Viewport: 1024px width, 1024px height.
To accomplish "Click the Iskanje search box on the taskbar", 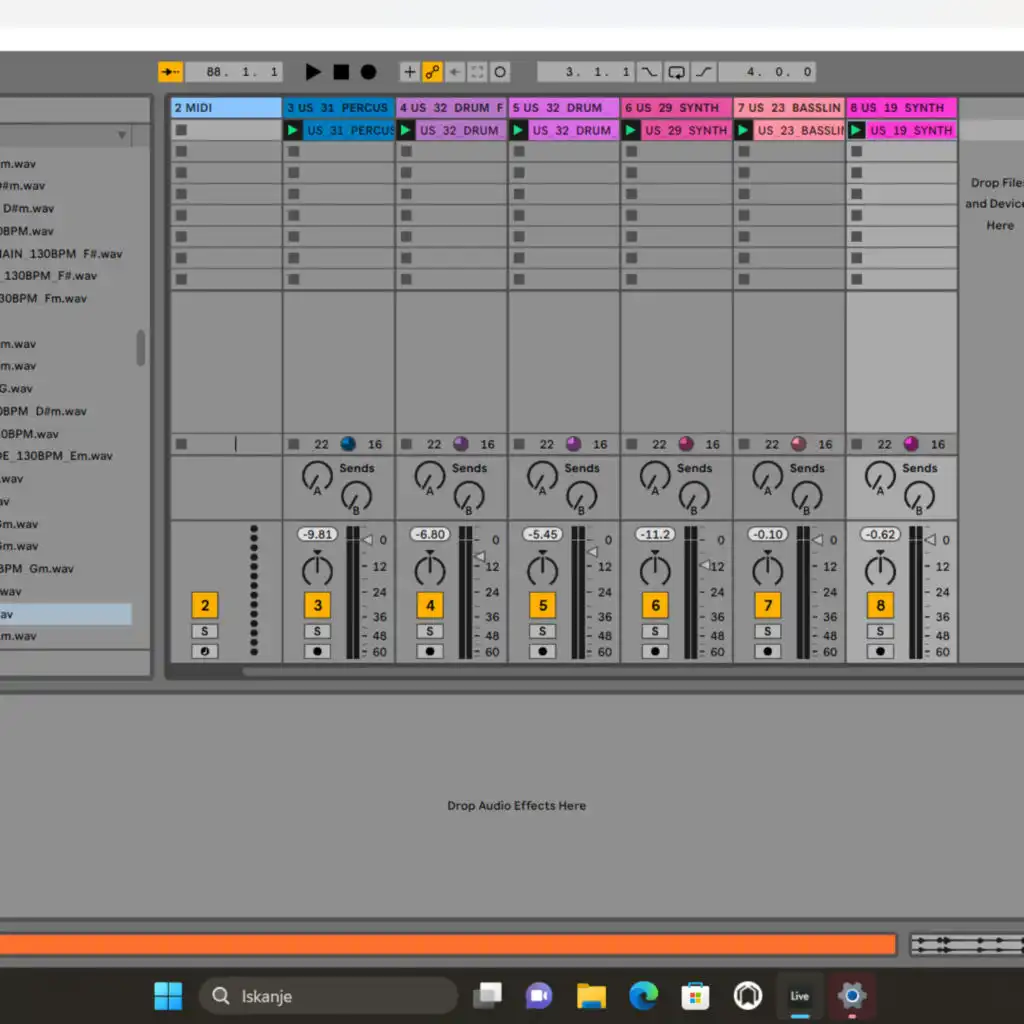I will 328,996.
